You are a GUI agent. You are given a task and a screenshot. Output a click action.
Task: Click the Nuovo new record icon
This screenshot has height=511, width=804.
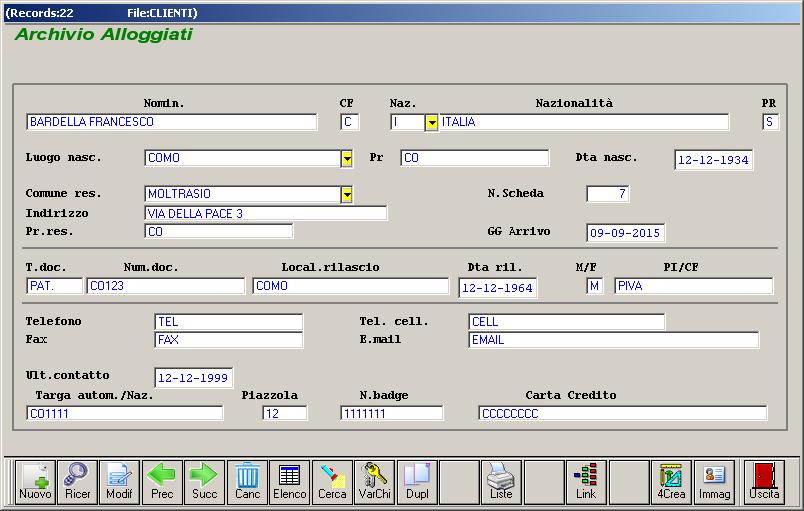[x=35, y=482]
